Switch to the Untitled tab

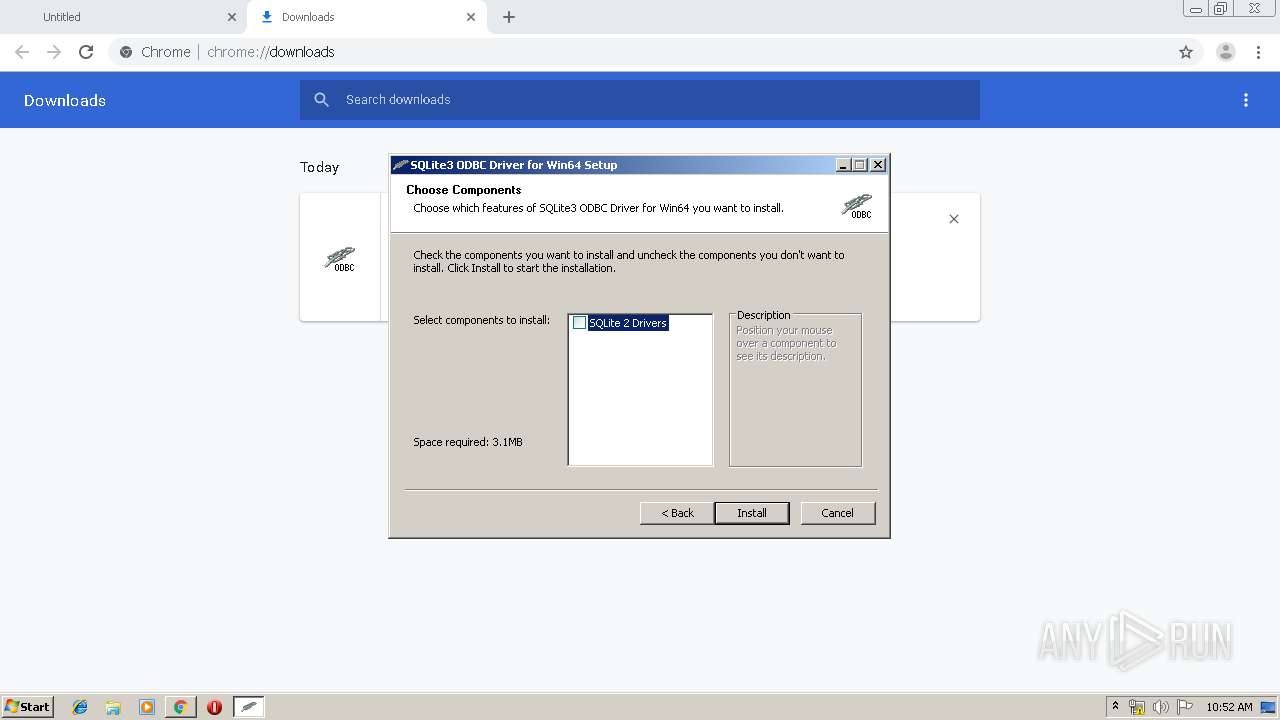point(123,17)
